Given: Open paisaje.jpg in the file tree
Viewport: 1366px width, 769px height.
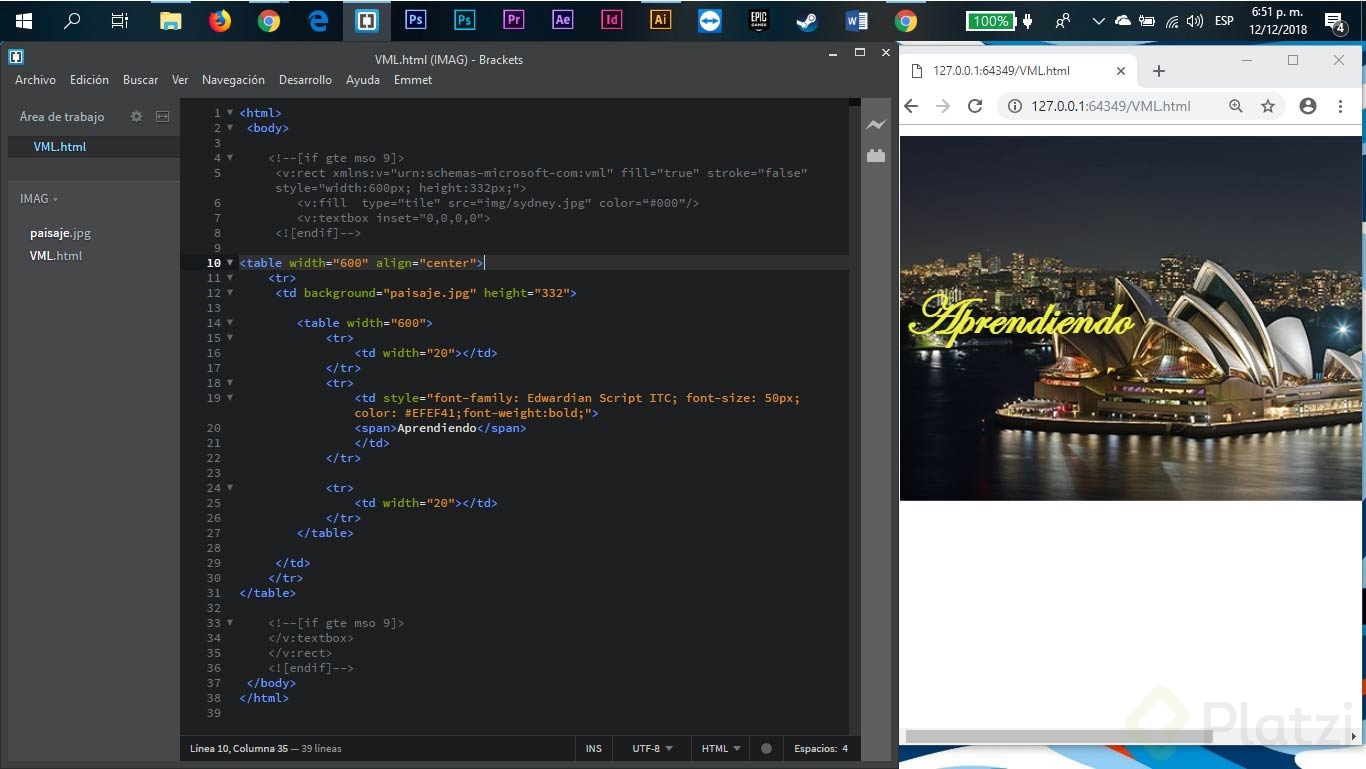Looking at the screenshot, I should 60,233.
